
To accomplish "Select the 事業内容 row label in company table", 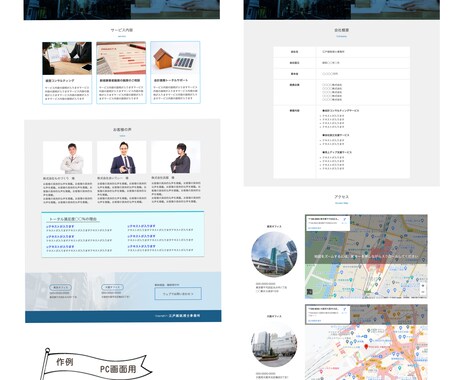I will tap(294, 111).
